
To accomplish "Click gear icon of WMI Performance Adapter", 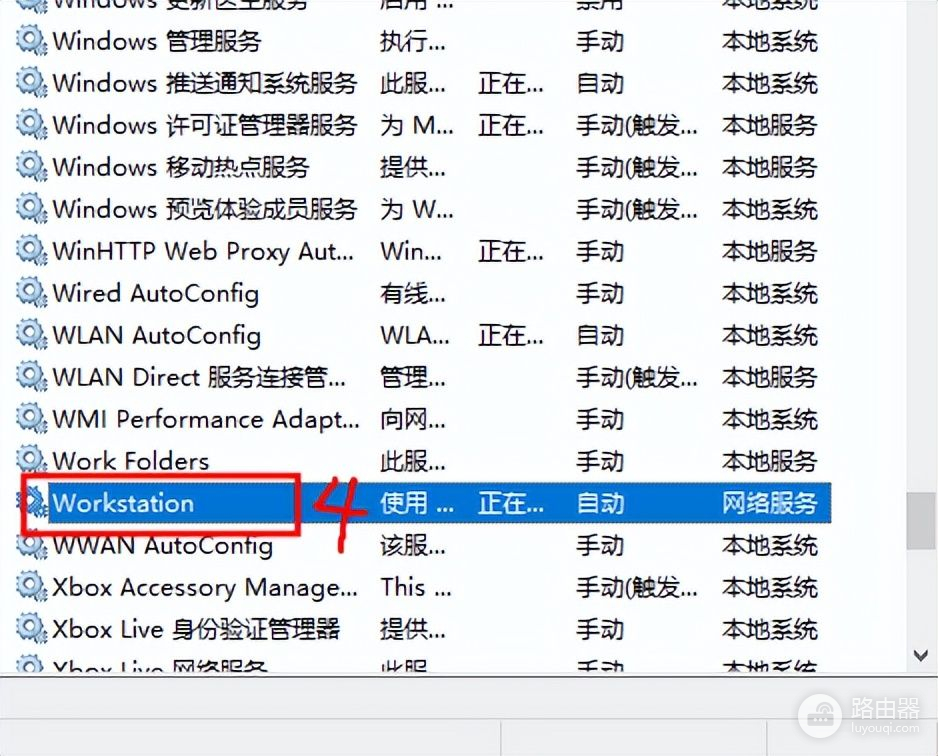I will click(x=31, y=418).
